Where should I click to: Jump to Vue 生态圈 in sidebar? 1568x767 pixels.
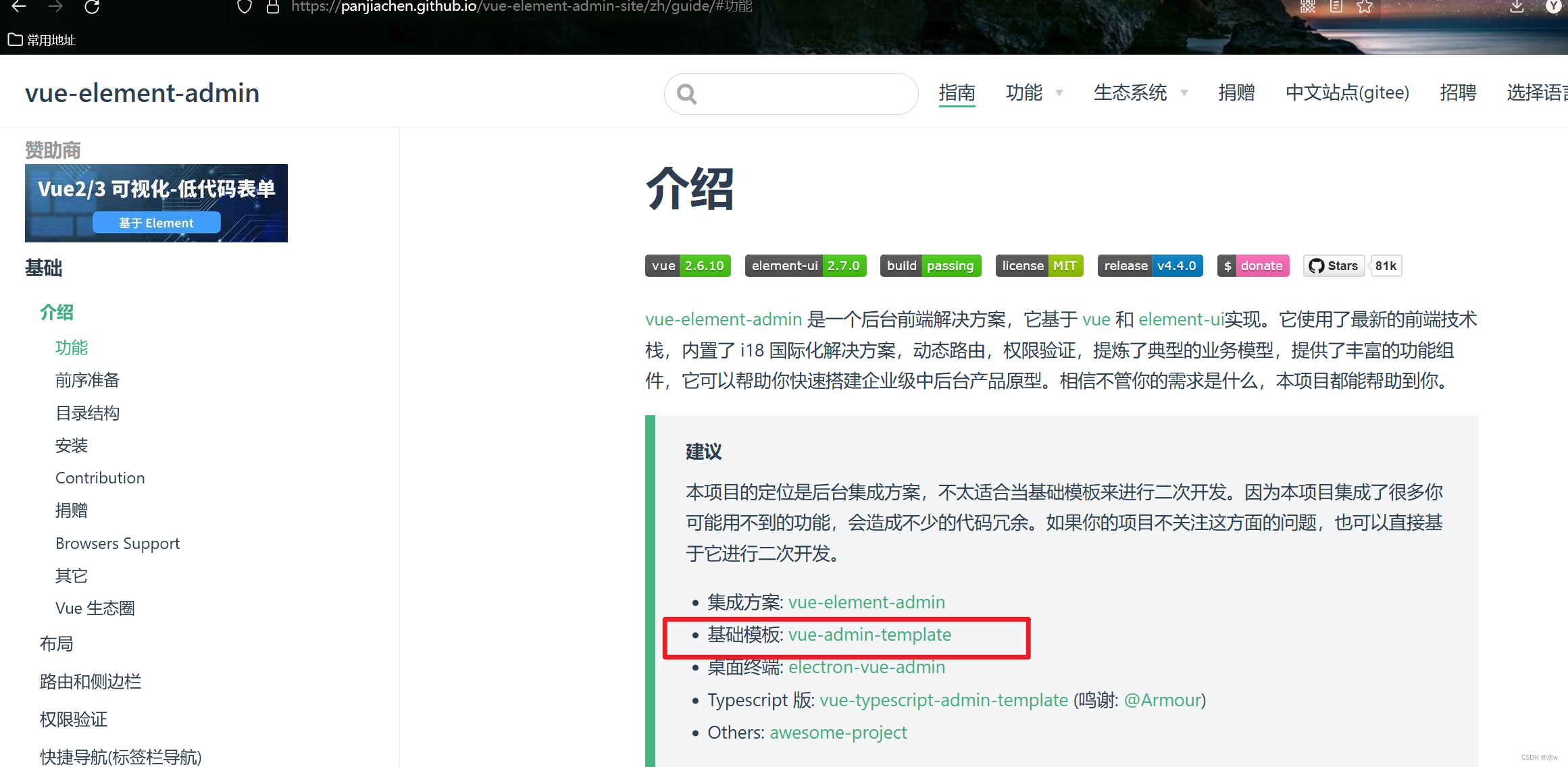[x=95, y=608]
